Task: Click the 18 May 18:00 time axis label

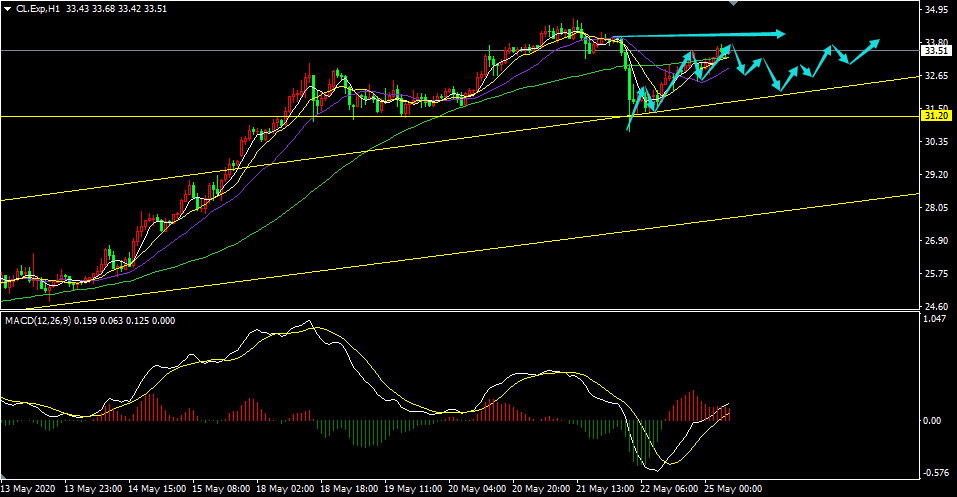Action: pos(348,489)
